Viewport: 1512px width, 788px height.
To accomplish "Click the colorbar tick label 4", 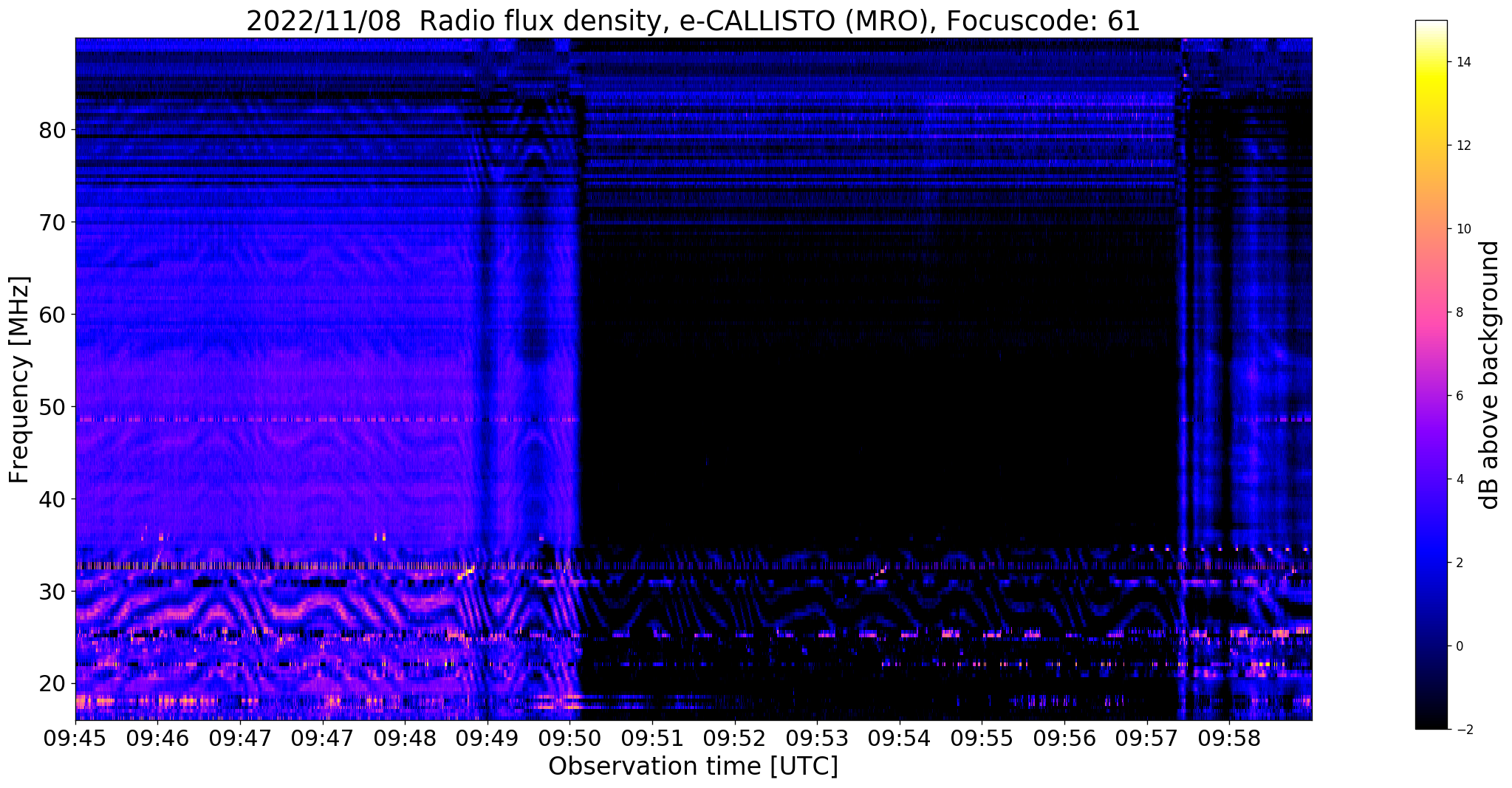I will click(x=1459, y=479).
